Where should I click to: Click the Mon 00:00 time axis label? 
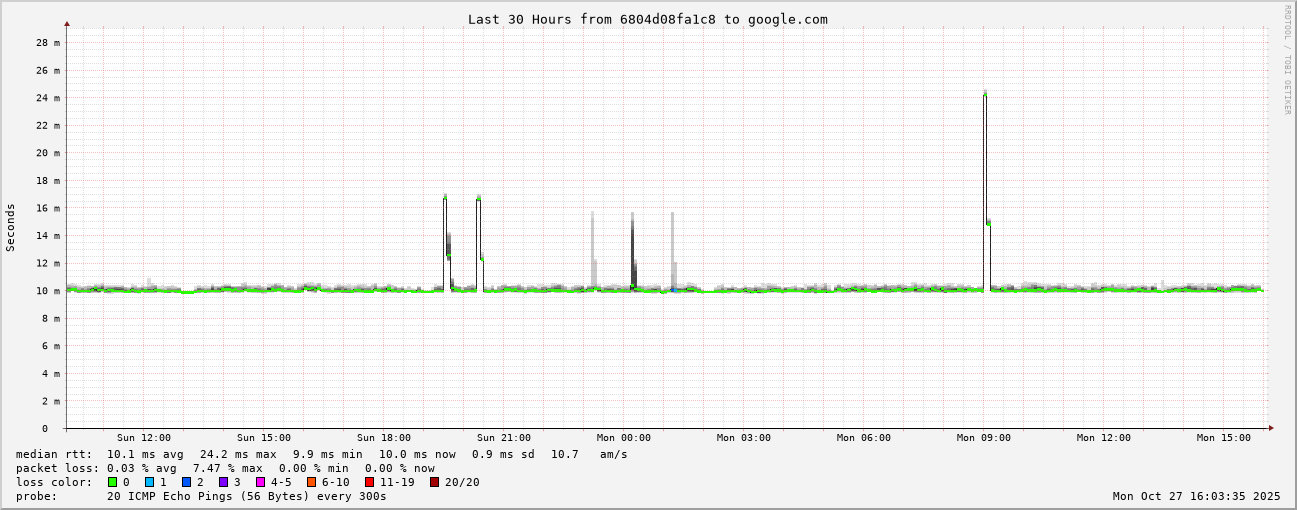pos(624,438)
